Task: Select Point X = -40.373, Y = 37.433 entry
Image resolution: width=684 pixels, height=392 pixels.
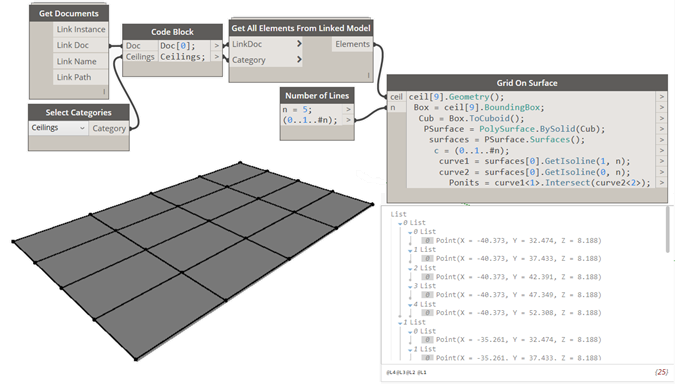Action: click(511, 259)
